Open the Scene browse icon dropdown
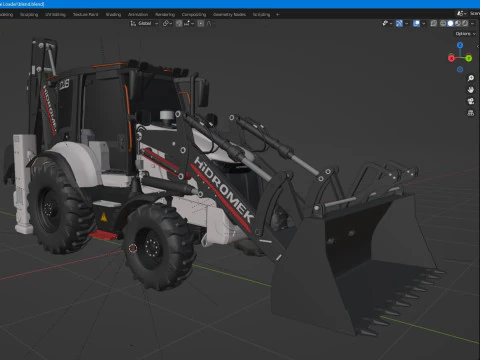Viewport: 480px width, 360px height. tap(462, 13)
